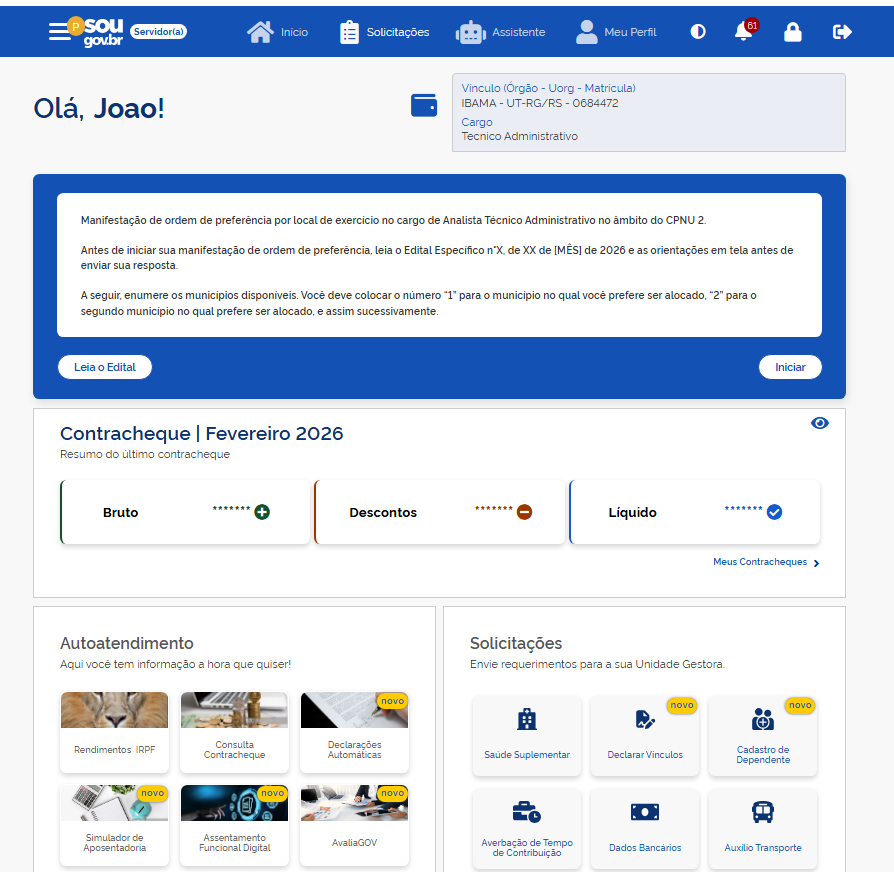Open Meu Perfil menu item
Screen dimensions: 894x872
coord(616,32)
